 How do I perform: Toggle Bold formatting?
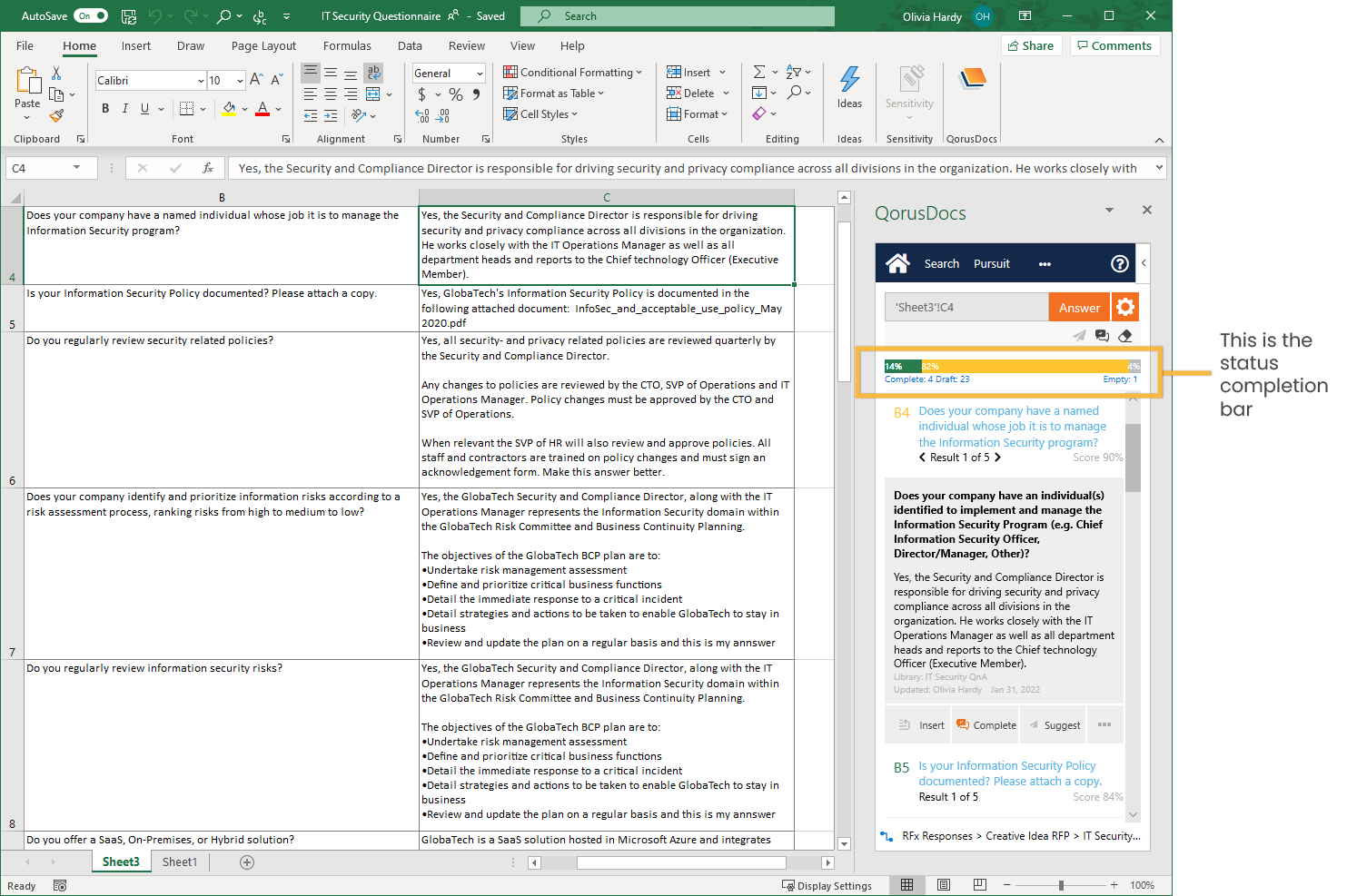(x=105, y=109)
